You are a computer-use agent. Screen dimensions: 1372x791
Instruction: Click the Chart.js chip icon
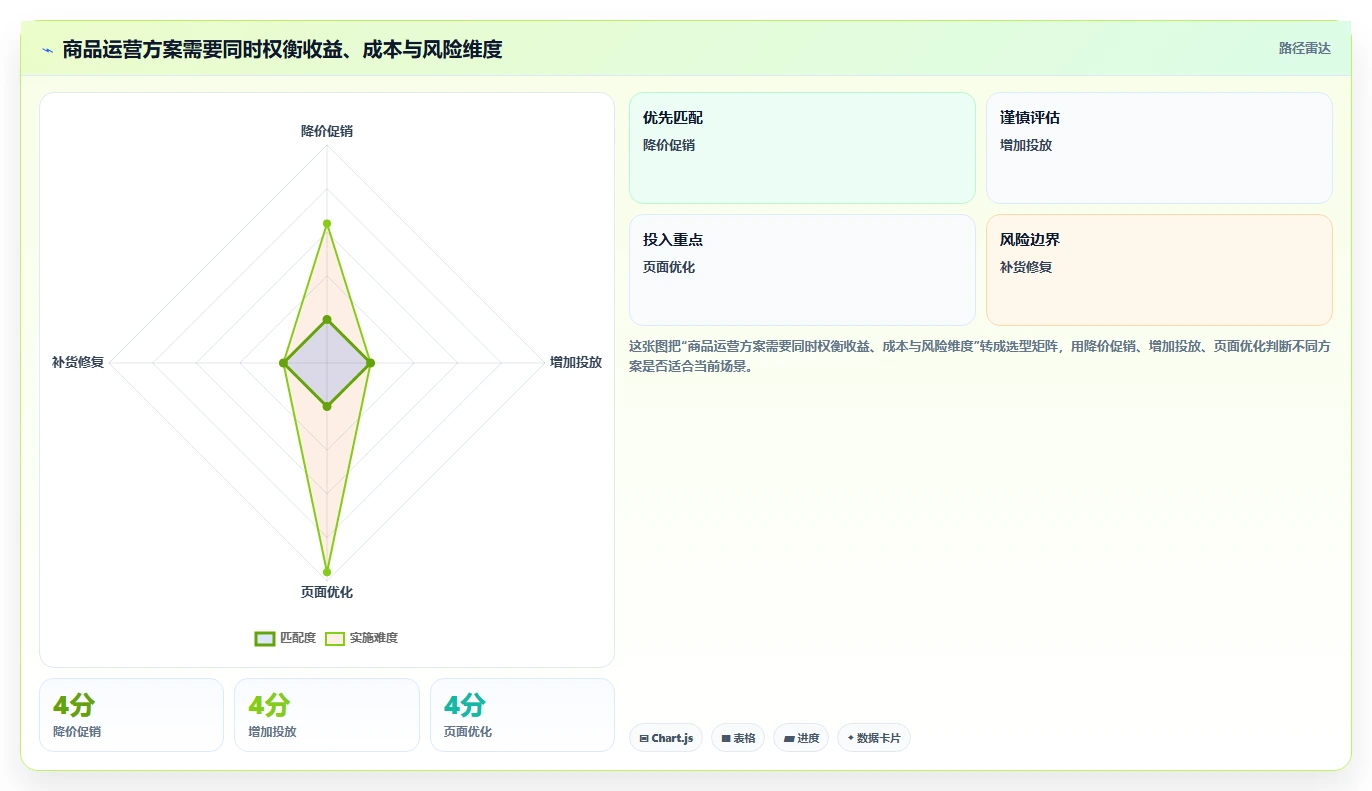(644, 739)
